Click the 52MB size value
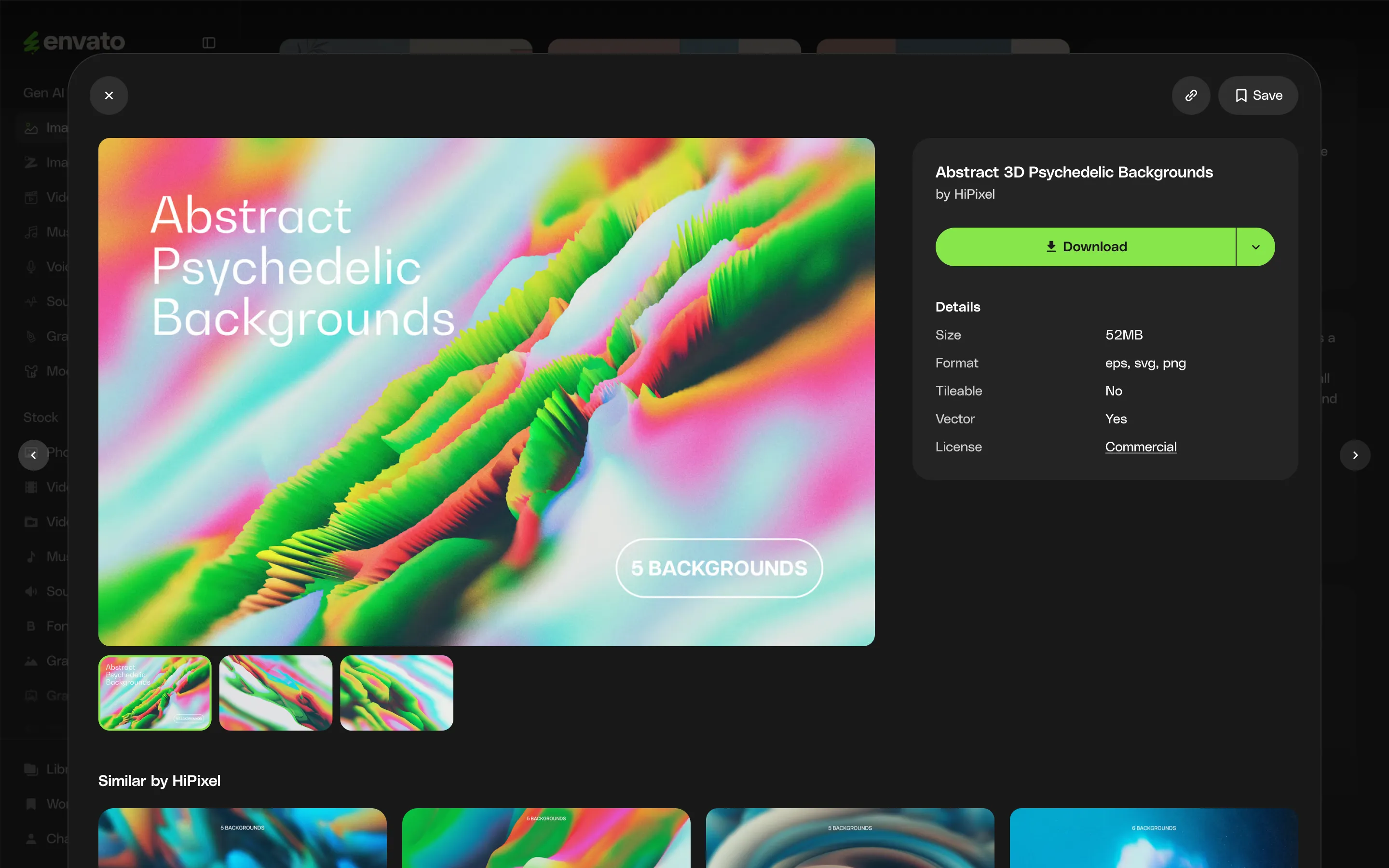Image resolution: width=1389 pixels, height=868 pixels. tap(1124, 335)
